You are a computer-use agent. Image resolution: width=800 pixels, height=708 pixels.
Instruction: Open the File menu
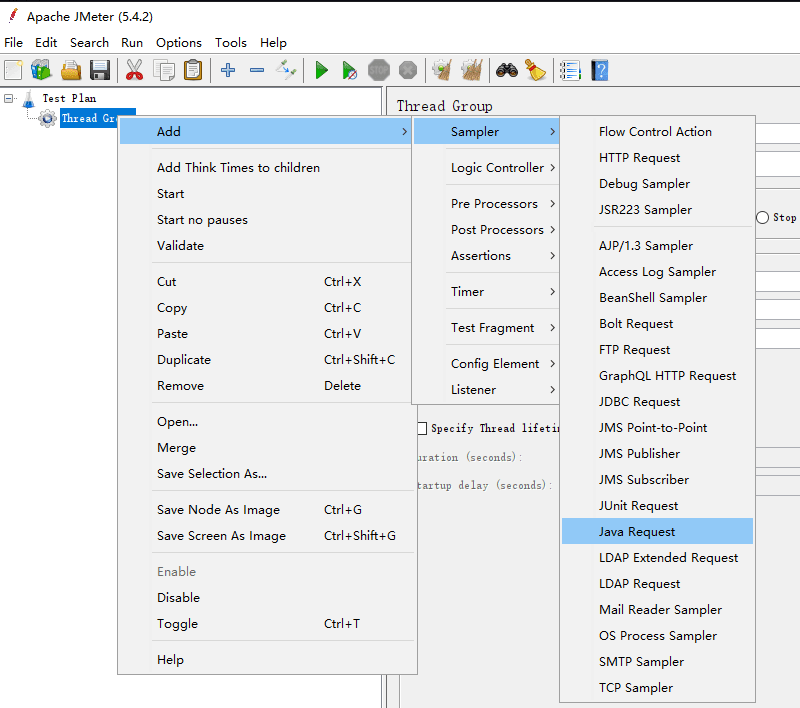pyautogui.click(x=13, y=43)
